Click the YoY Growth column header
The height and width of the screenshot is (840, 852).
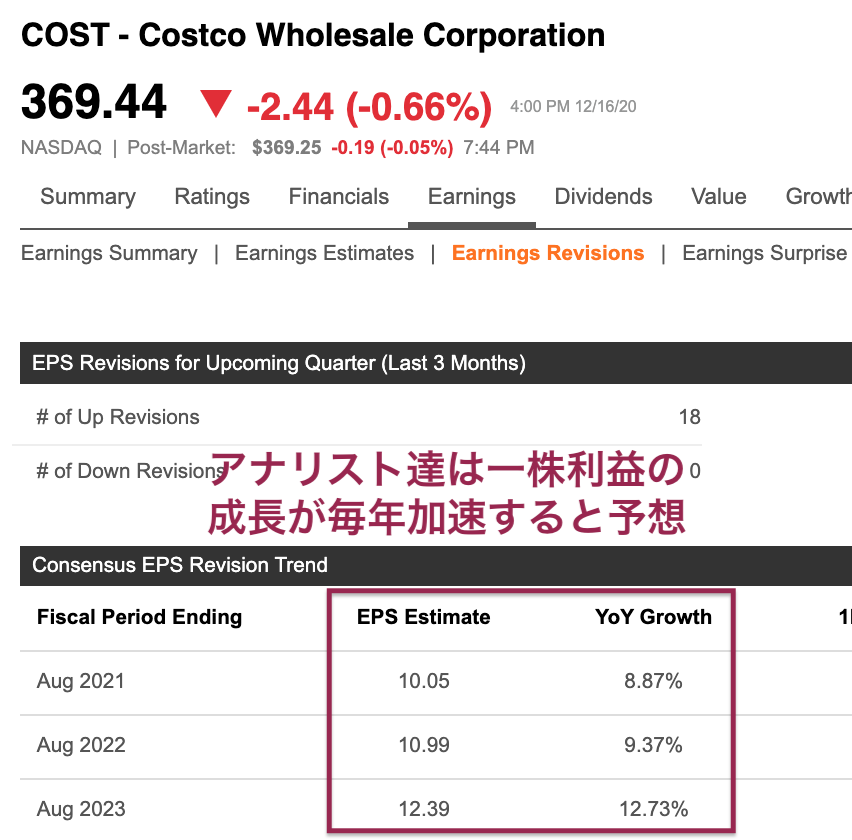tap(653, 617)
